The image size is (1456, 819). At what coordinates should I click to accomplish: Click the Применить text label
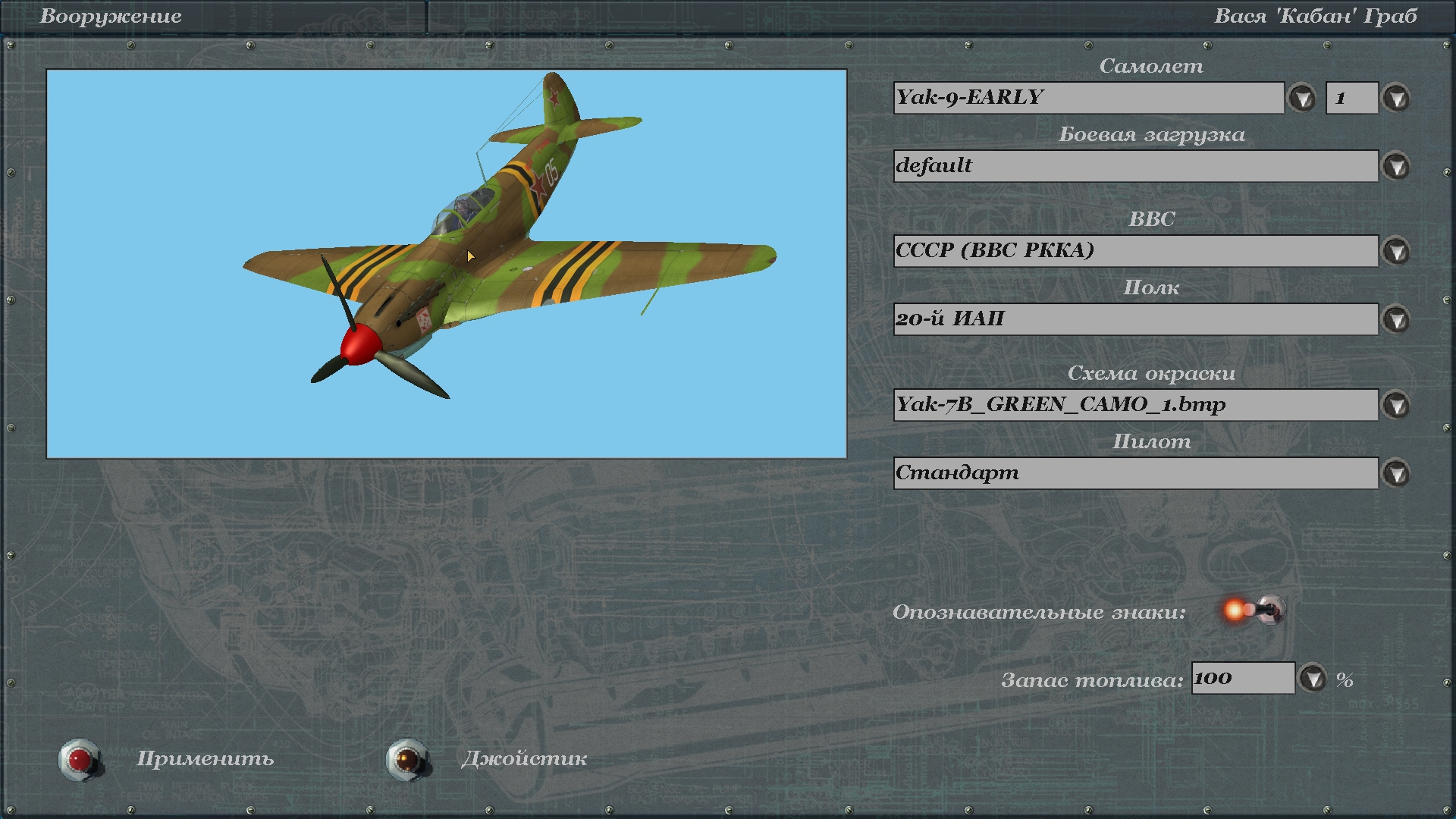(205, 758)
